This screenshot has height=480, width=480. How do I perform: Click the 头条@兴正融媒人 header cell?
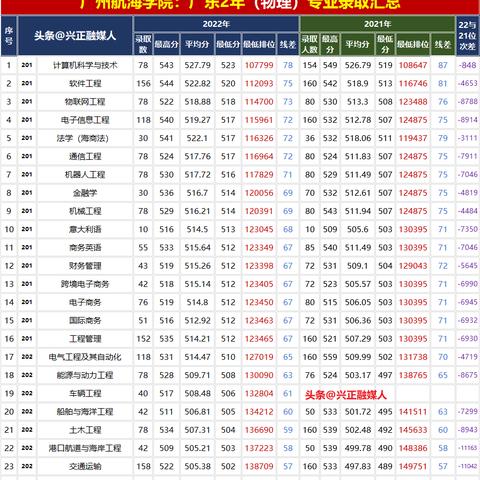click(75, 36)
